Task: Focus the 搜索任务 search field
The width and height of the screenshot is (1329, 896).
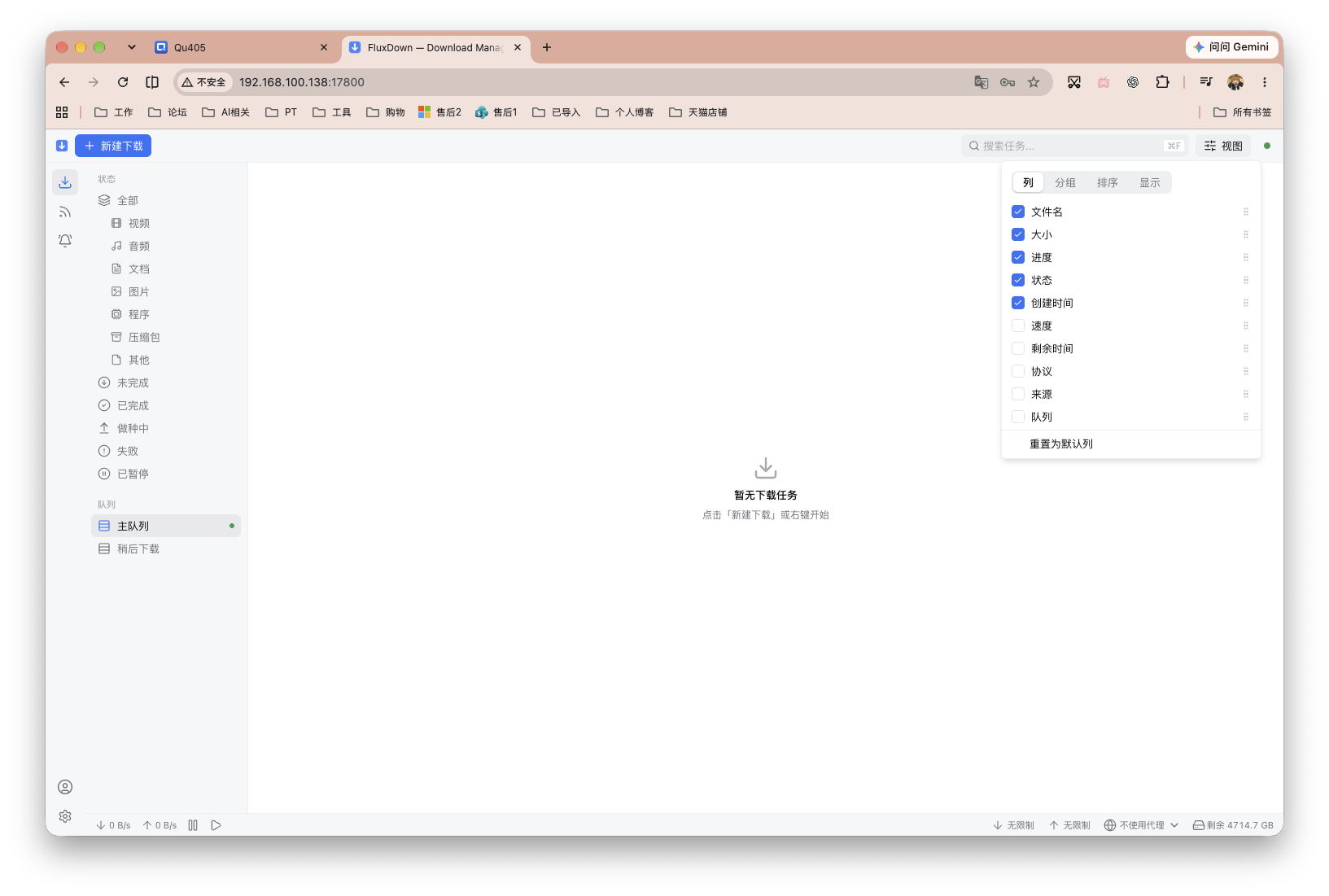Action: click(x=1074, y=146)
